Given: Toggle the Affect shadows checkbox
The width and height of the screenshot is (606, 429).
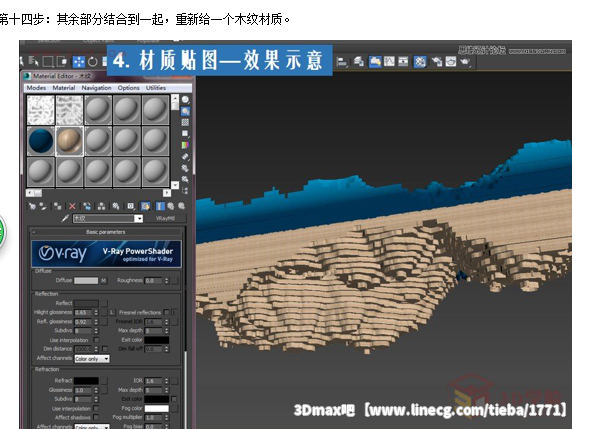Looking at the screenshot, I should 96,417.
